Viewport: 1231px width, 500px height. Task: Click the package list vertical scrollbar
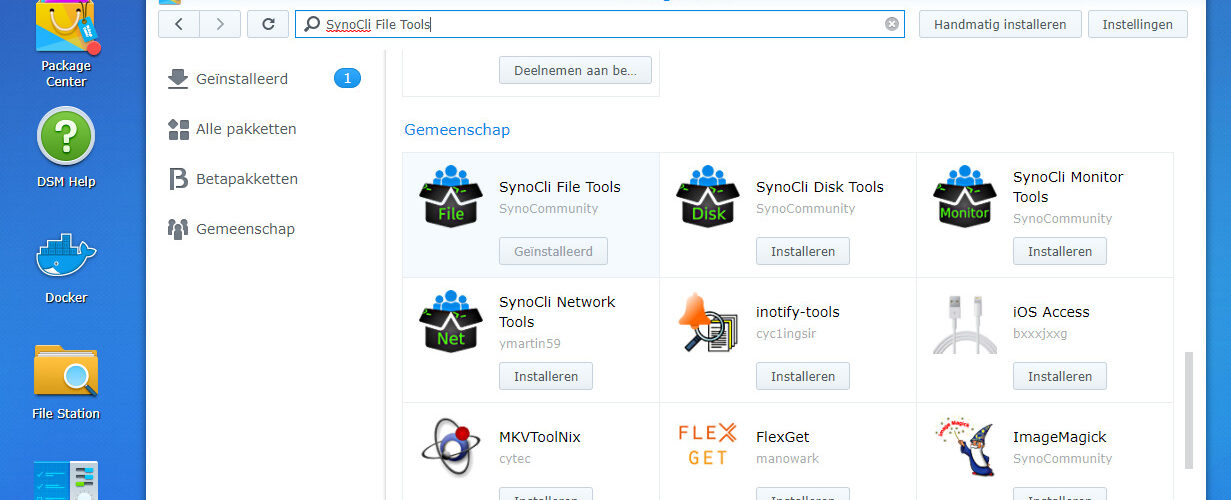[1188, 408]
